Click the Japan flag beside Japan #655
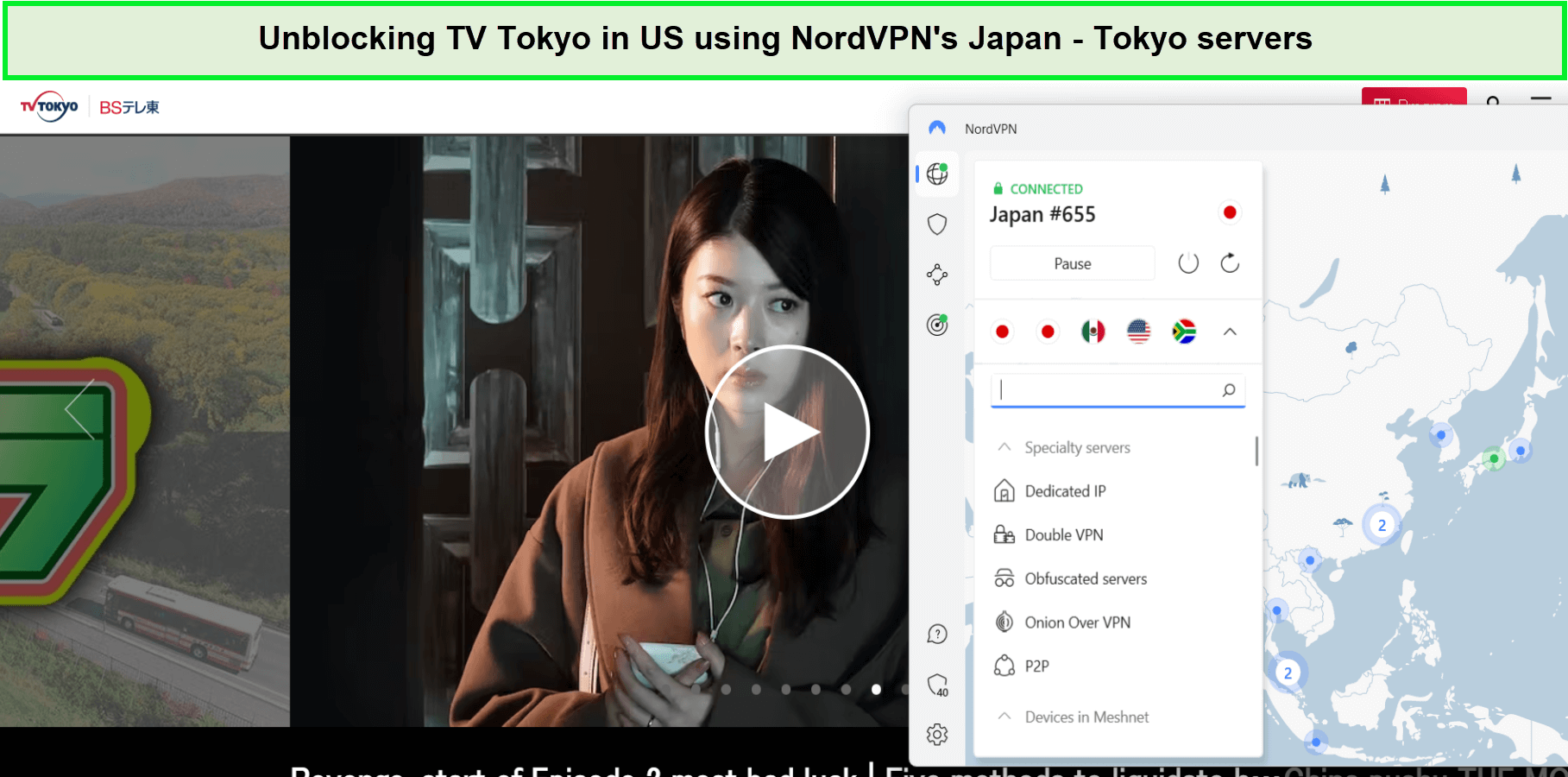The width and height of the screenshot is (1568, 777). pos(1230,212)
